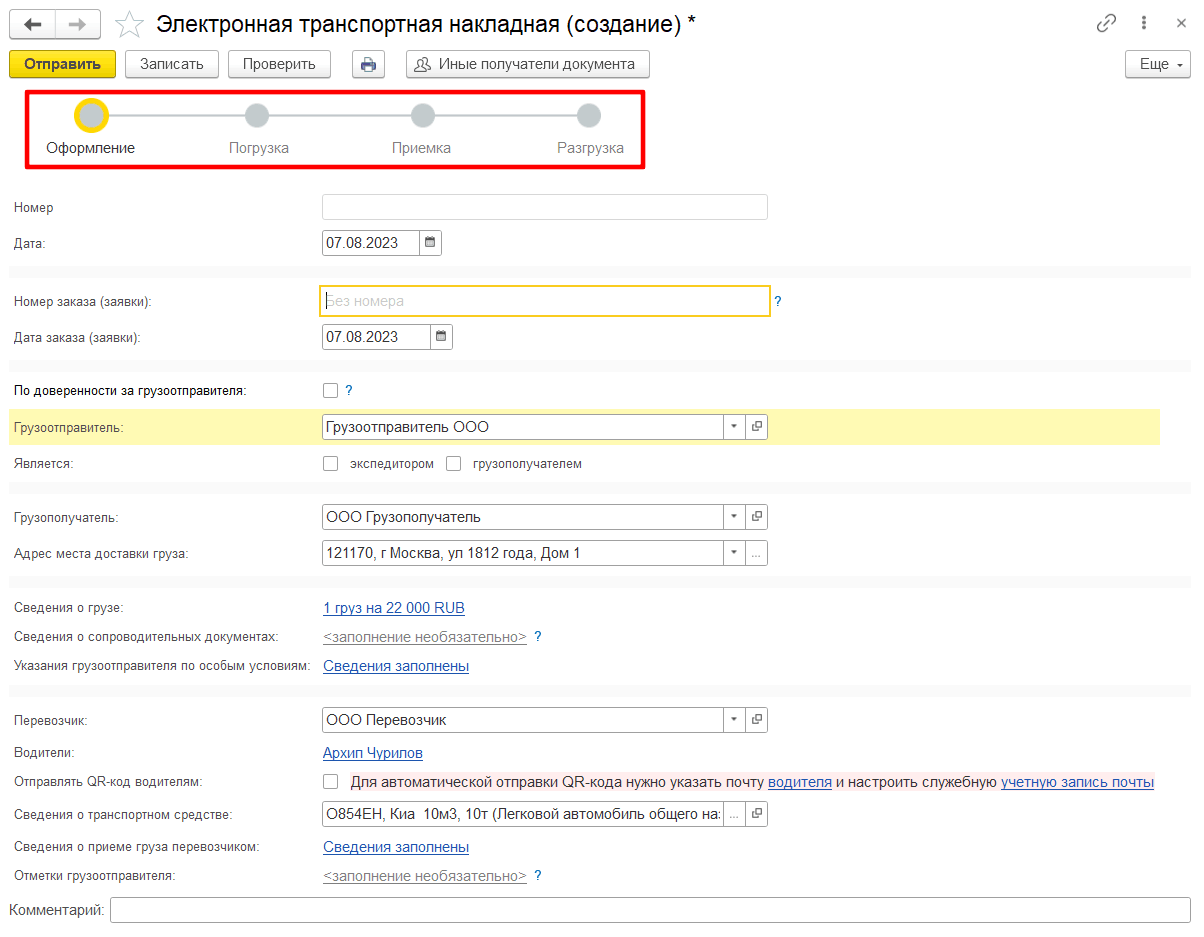Viewport: 1204px width, 937px height.
Task: Focus the Дата input field
Action: pyautogui.click(x=371, y=243)
